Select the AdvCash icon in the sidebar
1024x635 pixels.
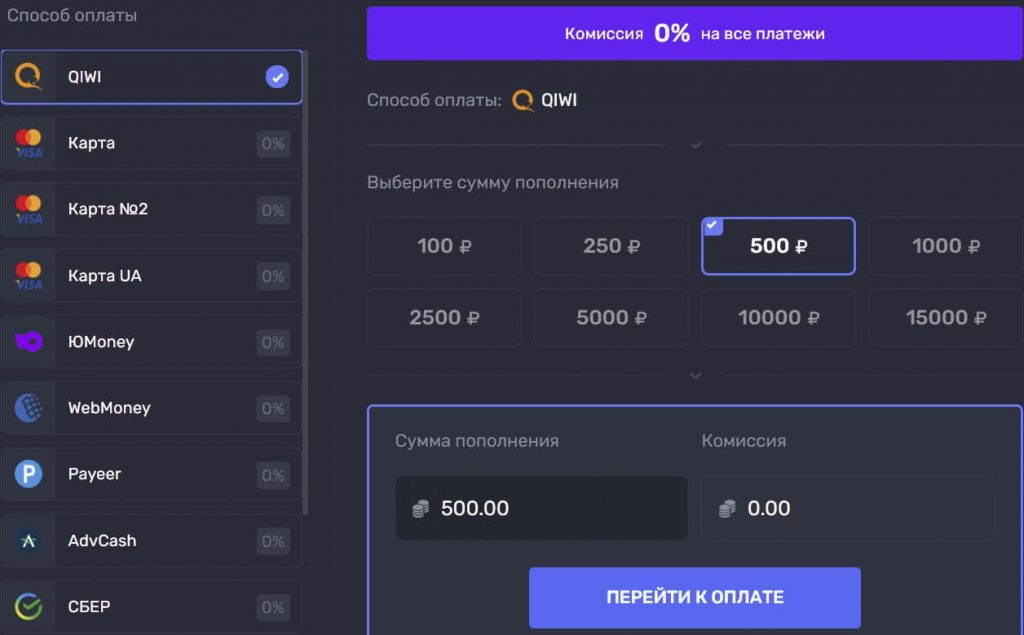[x=28, y=540]
